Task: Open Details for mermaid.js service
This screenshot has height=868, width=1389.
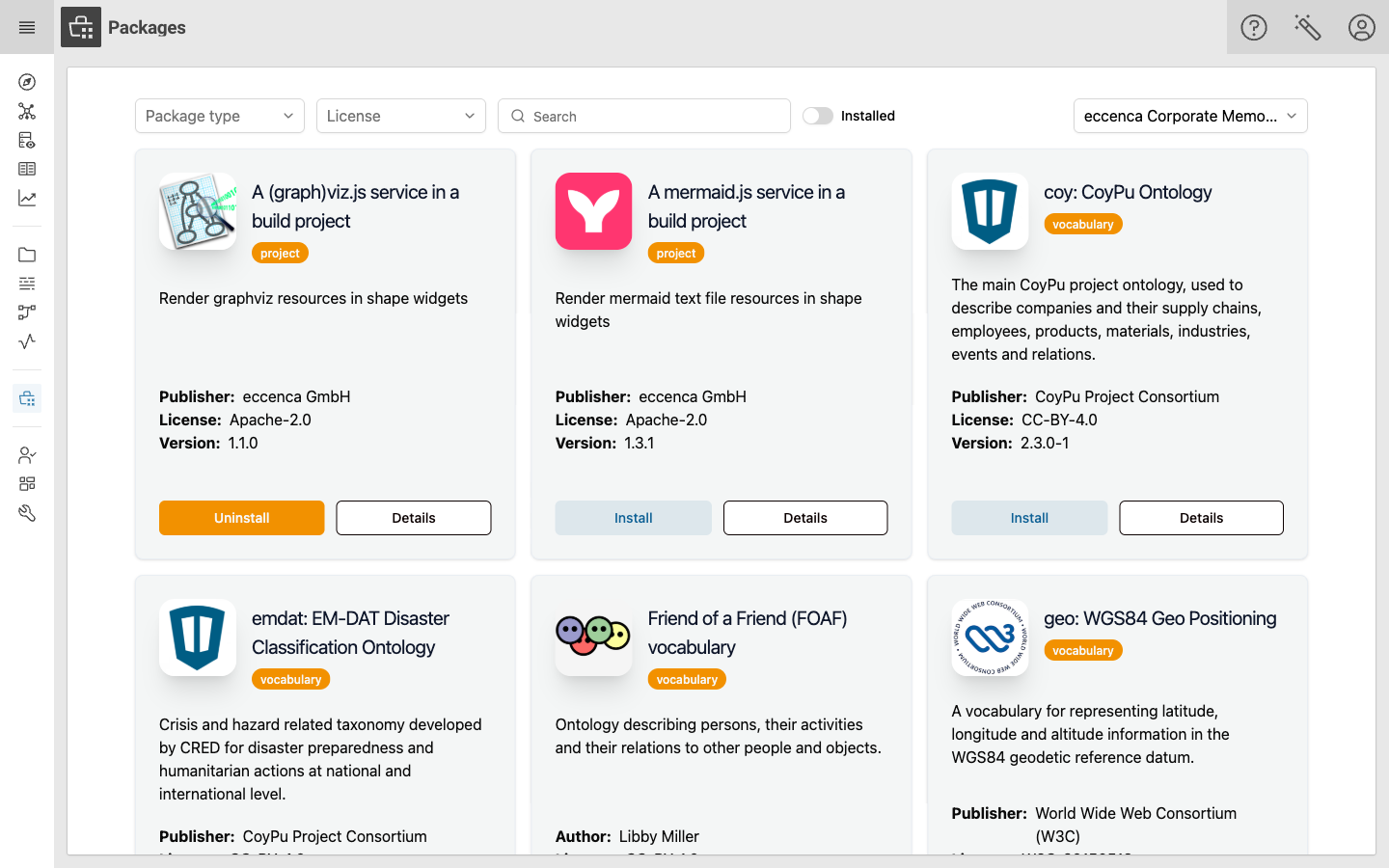Action: pyautogui.click(x=805, y=518)
